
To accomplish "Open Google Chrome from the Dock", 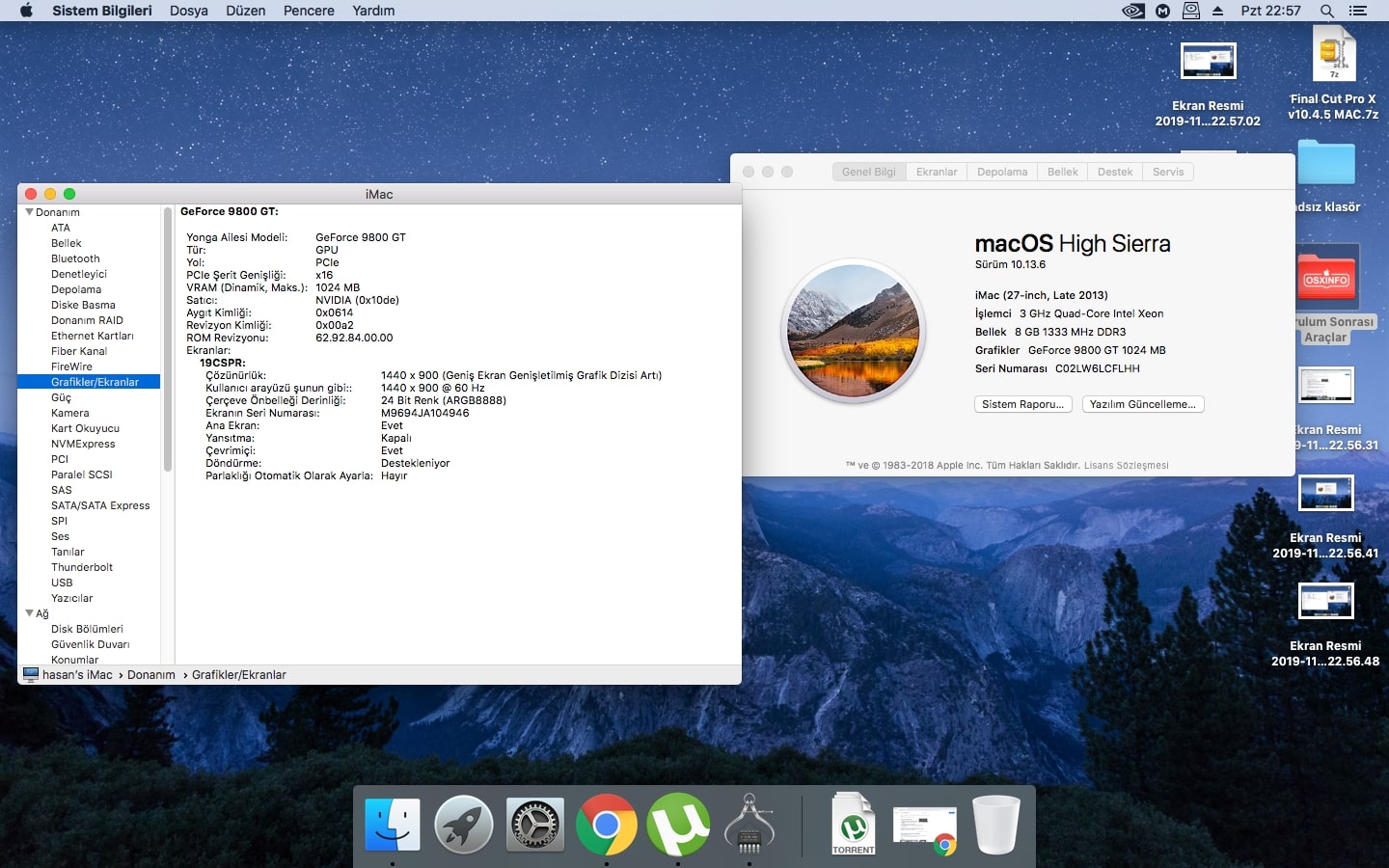I will pos(607,826).
